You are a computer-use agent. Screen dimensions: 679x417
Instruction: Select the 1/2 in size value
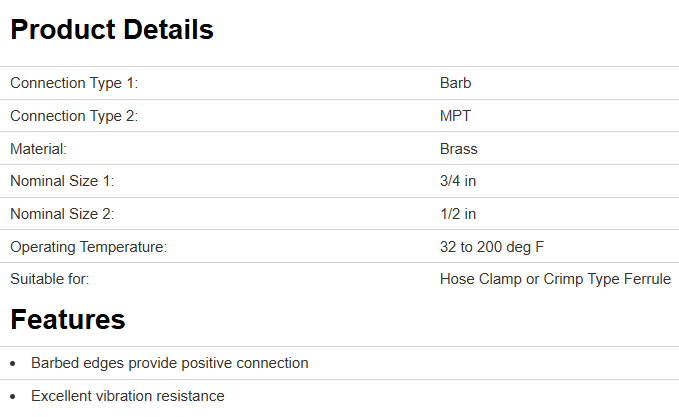click(458, 214)
